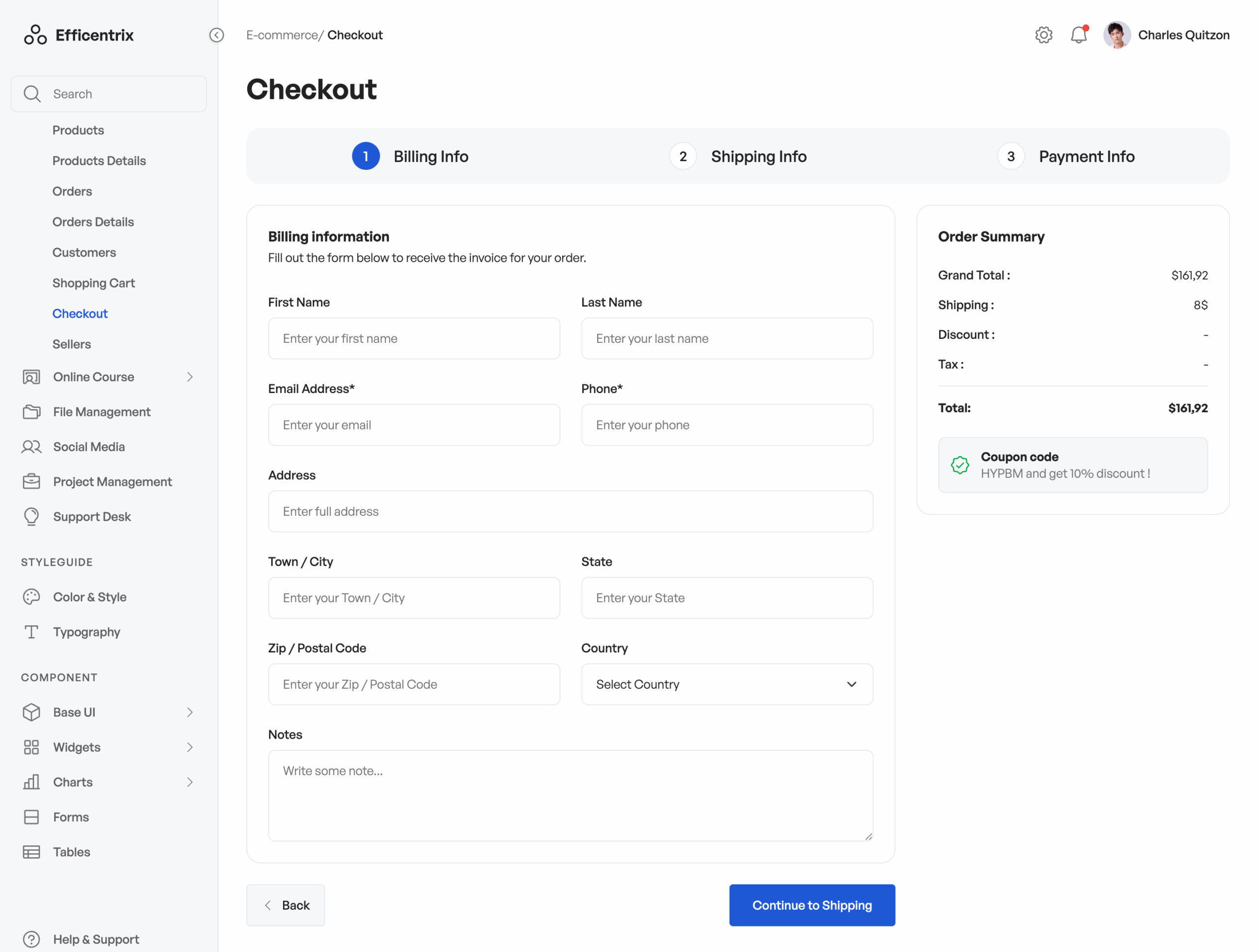Open the settings gear icon
The height and width of the screenshot is (952, 1258).
[1043, 35]
